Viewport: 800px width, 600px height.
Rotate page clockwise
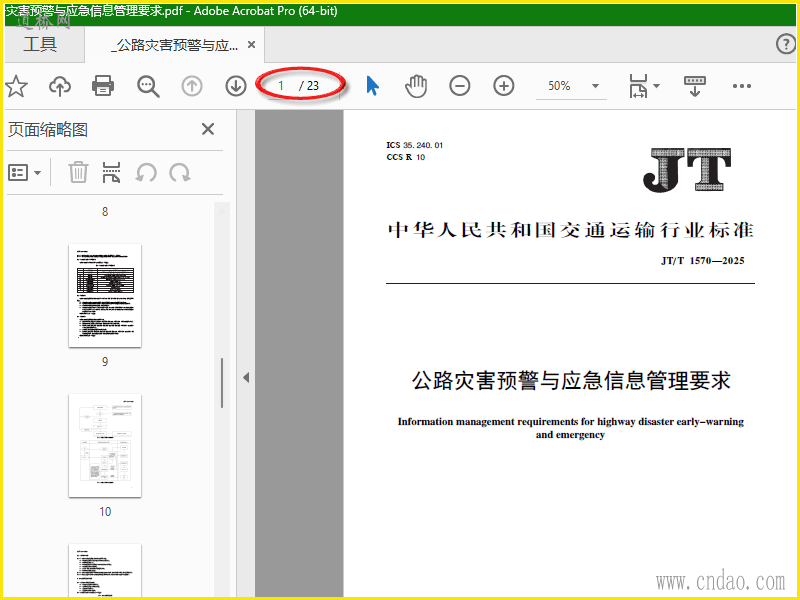pyautogui.click(x=180, y=173)
